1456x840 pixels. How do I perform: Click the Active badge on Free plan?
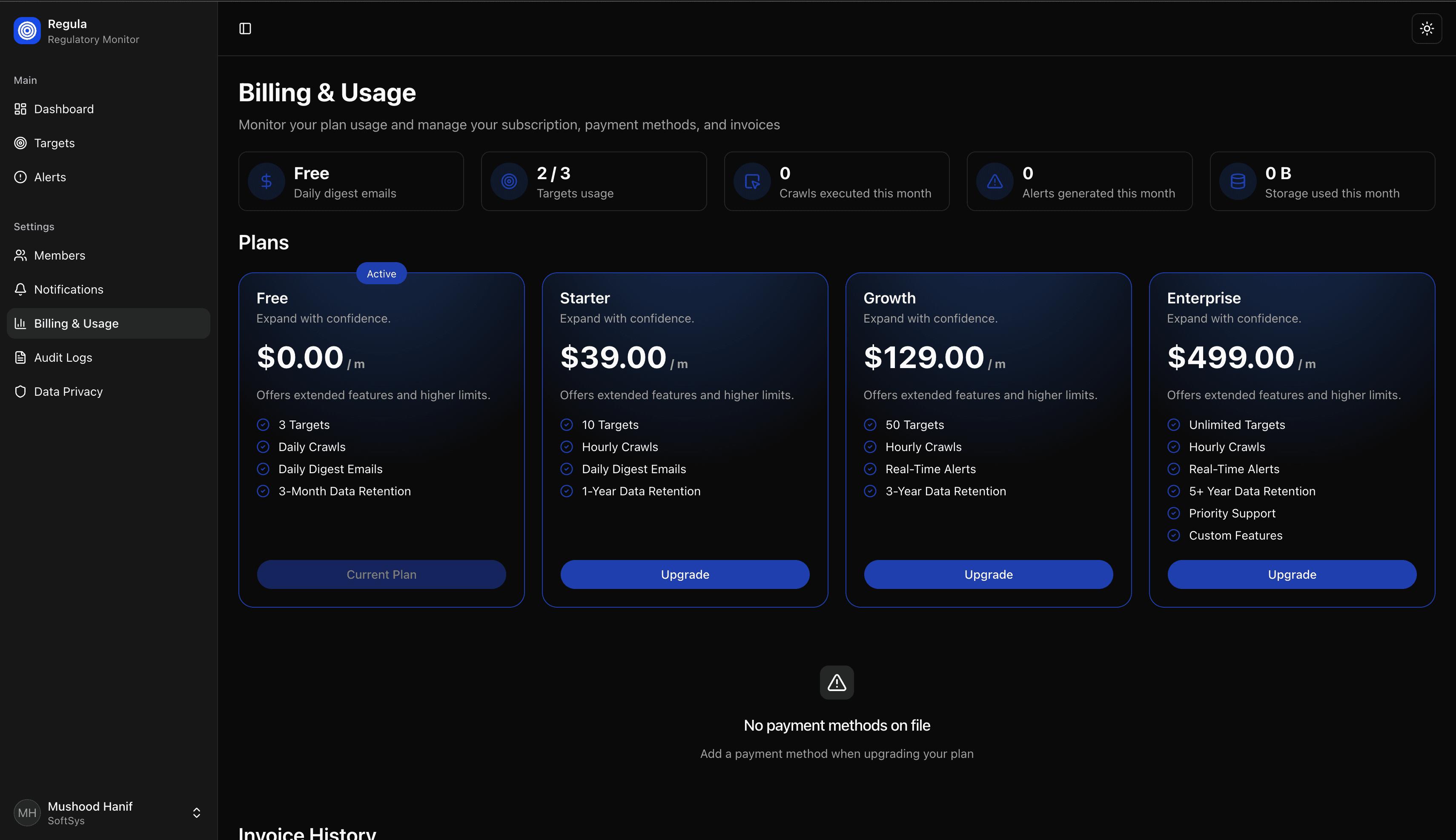click(x=381, y=274)
